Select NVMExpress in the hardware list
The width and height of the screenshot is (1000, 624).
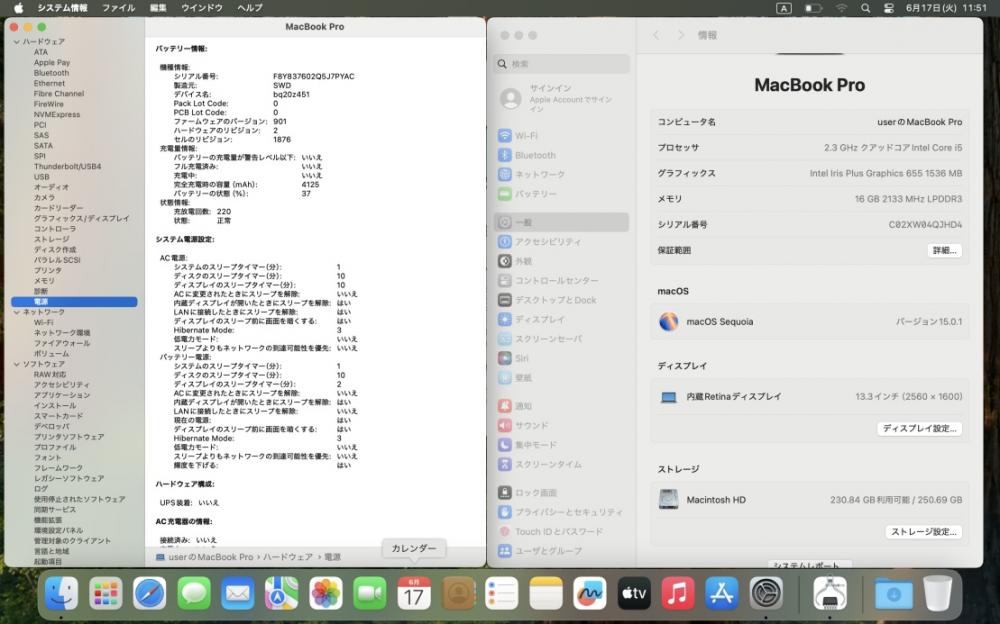click(x=57, y=115)
